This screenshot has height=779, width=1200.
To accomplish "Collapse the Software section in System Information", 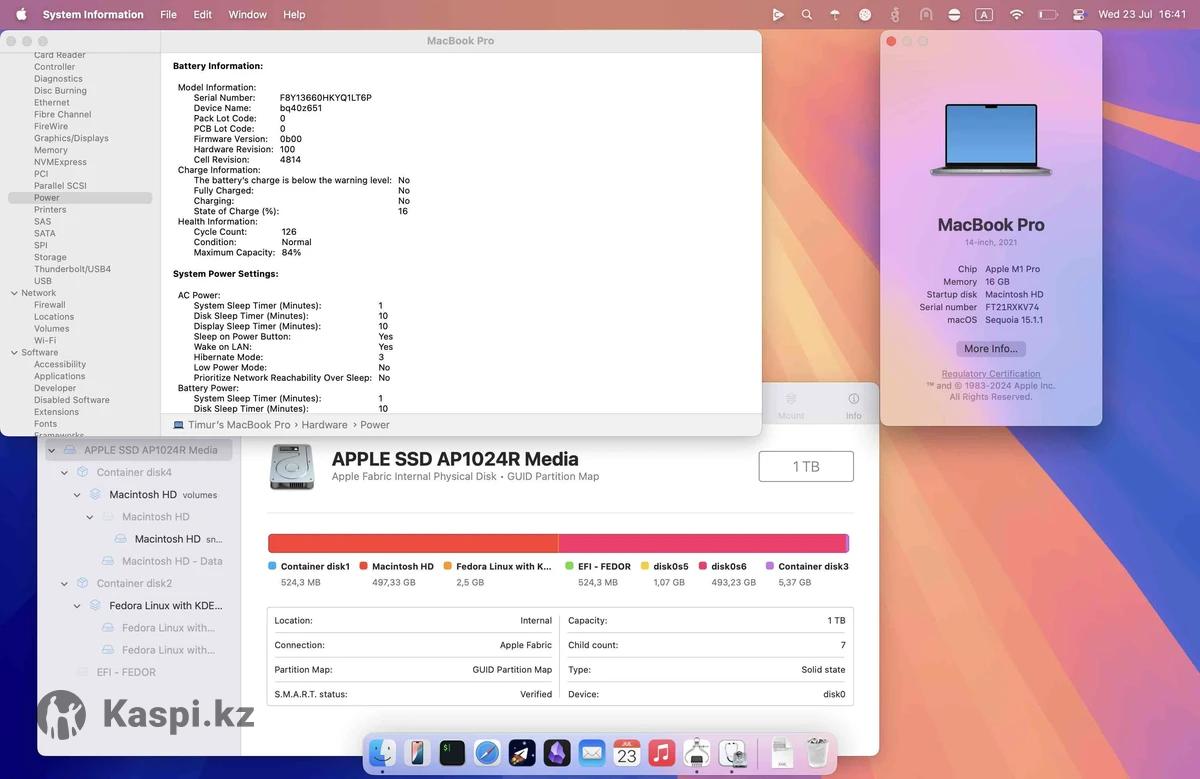I will 13,352.
